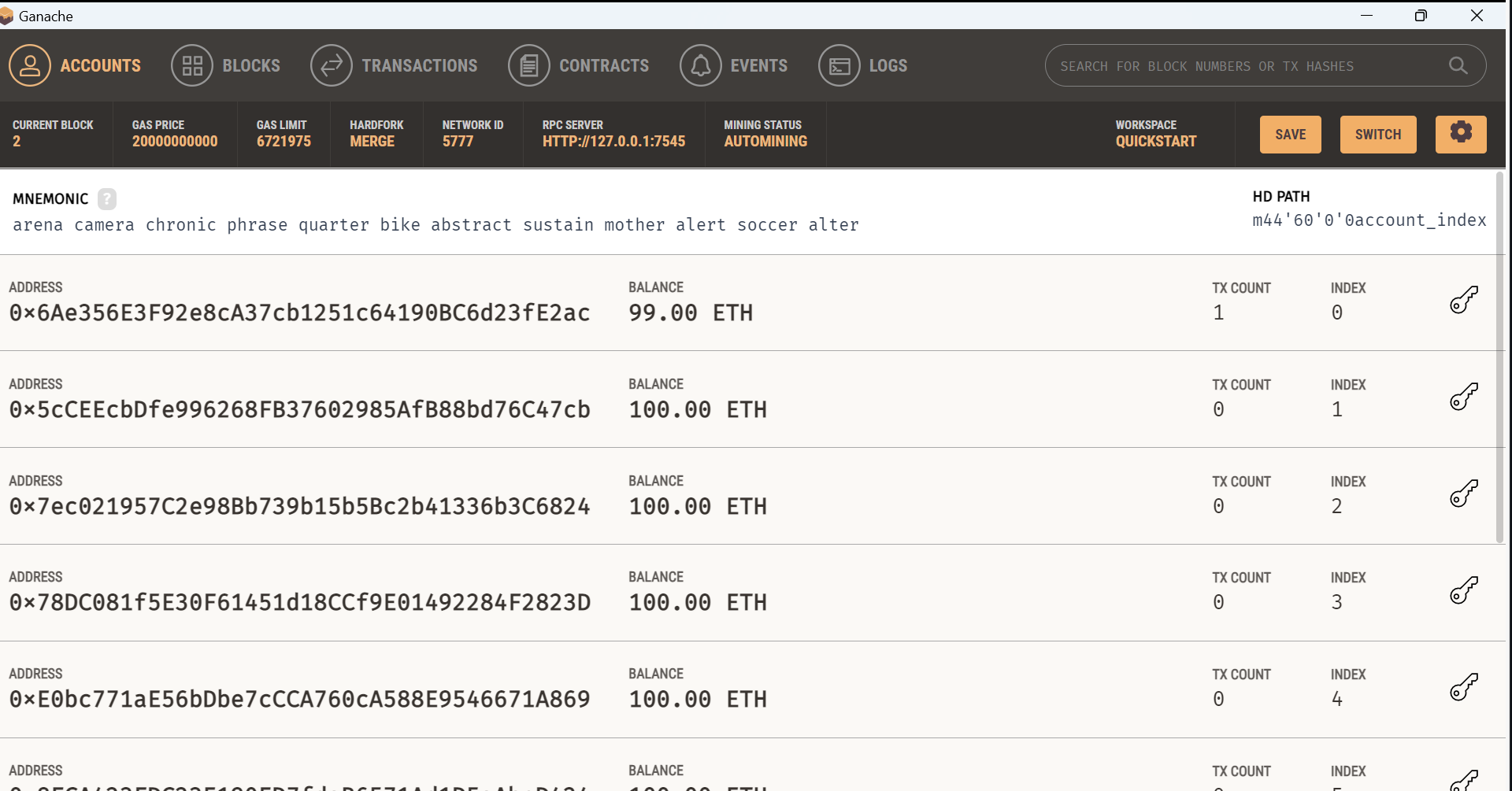Click the Events bell icon
1512x791 pixels.
click(701, 65)
